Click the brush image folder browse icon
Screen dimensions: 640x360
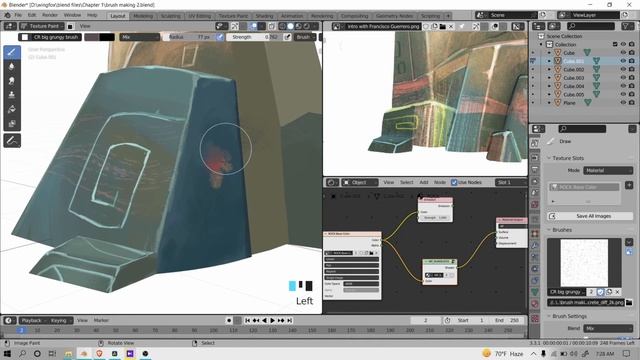click(x=629, y=302)
